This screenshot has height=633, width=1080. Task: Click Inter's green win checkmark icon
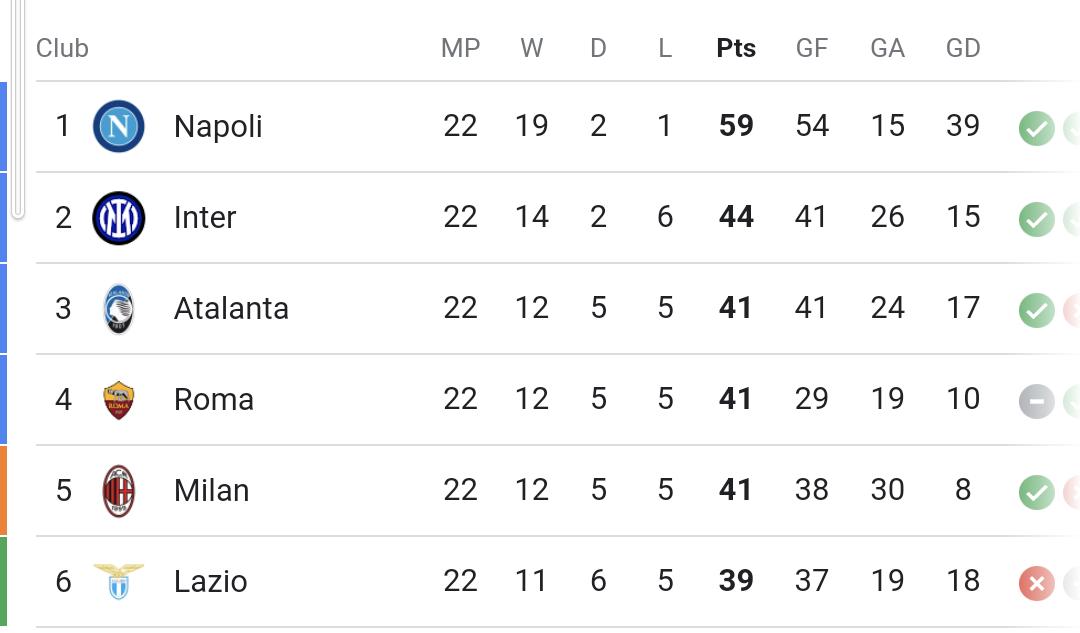point(1036,220)
